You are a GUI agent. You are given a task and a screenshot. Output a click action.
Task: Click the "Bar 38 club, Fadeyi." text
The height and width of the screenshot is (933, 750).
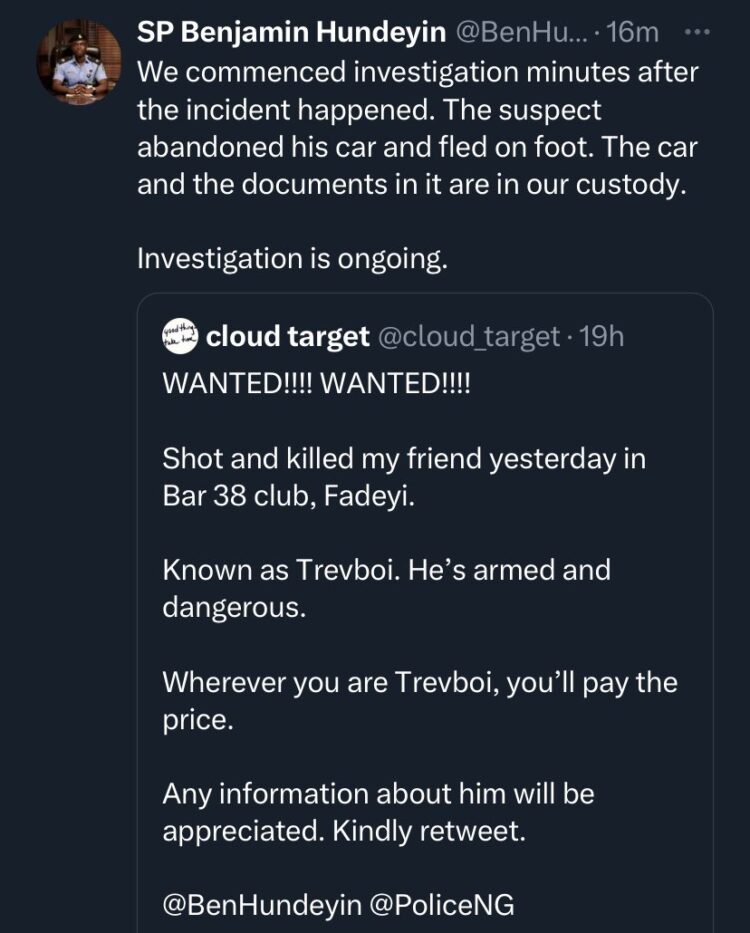[288, 496]
